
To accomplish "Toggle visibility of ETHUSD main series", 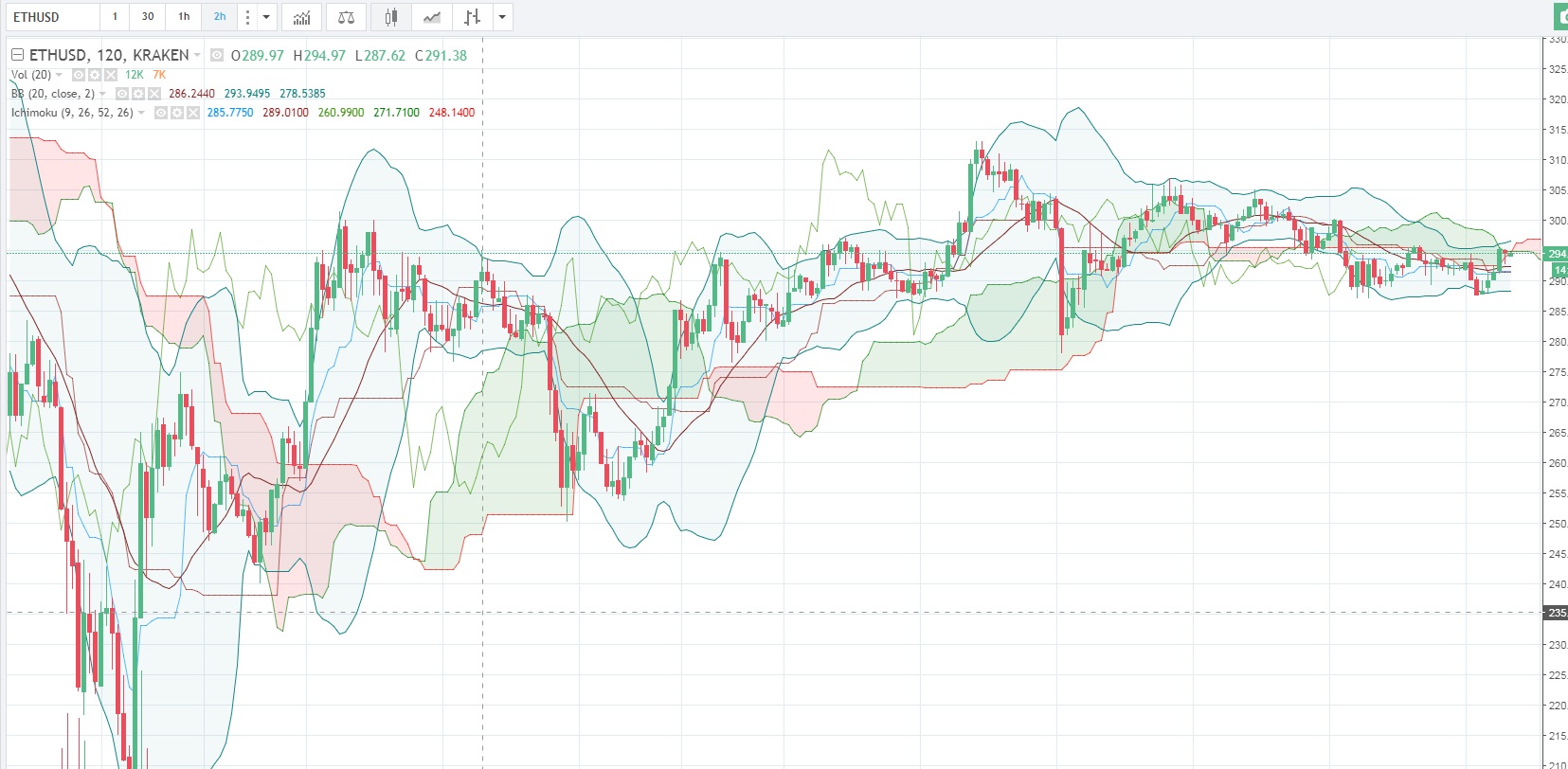I will click(x=217, y=56).
